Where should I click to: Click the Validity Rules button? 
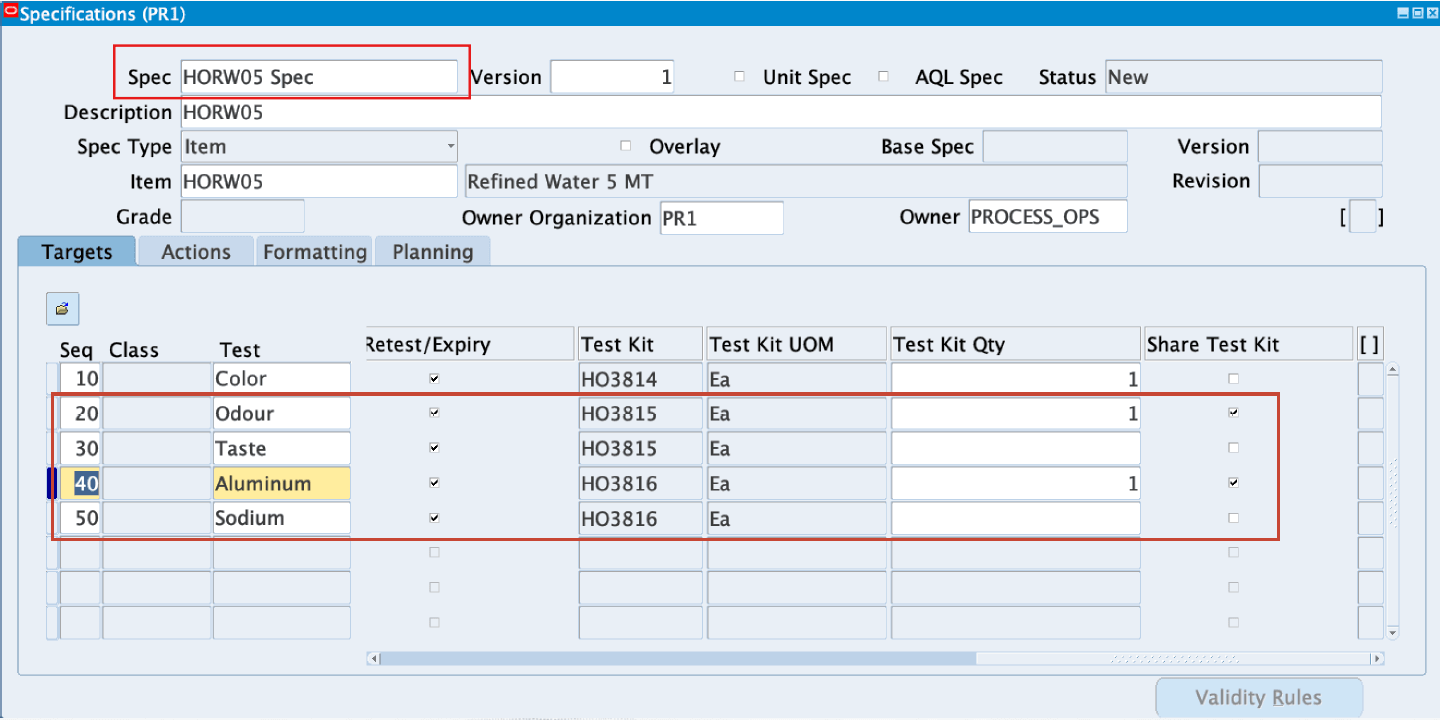pyautogui.click(x=1259, y=698)
